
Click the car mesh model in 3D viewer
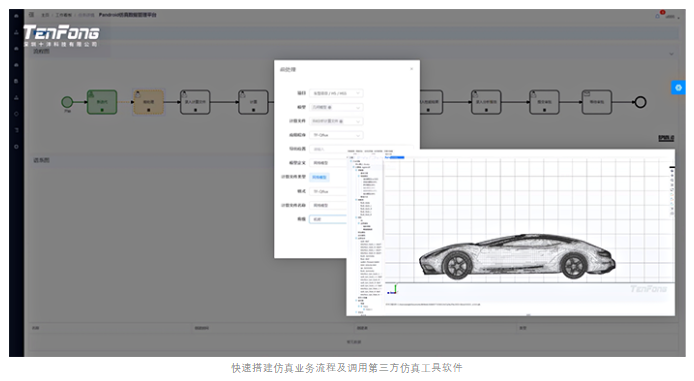tap(517, 257)
